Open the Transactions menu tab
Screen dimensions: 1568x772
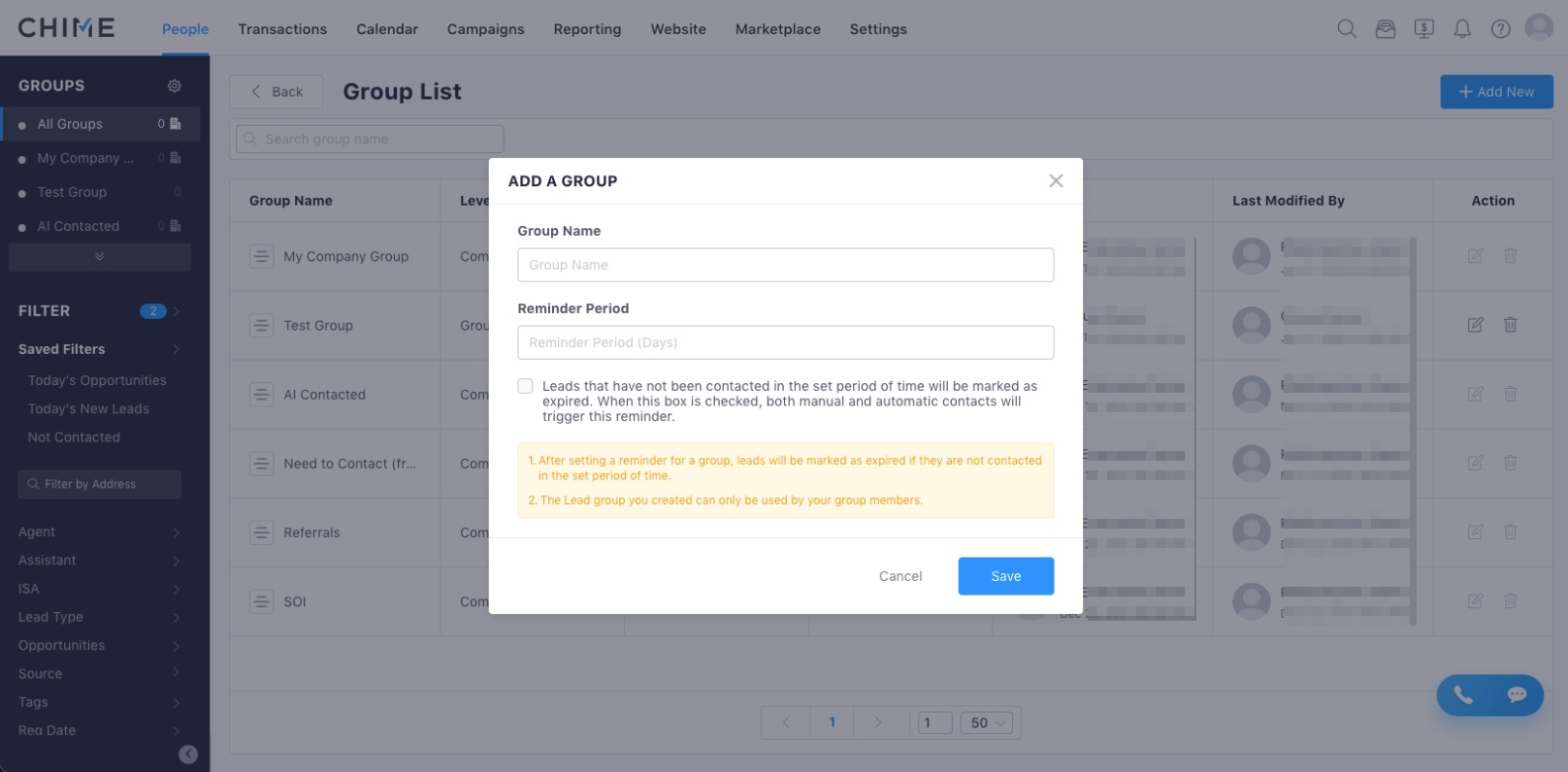pos(282,29)
